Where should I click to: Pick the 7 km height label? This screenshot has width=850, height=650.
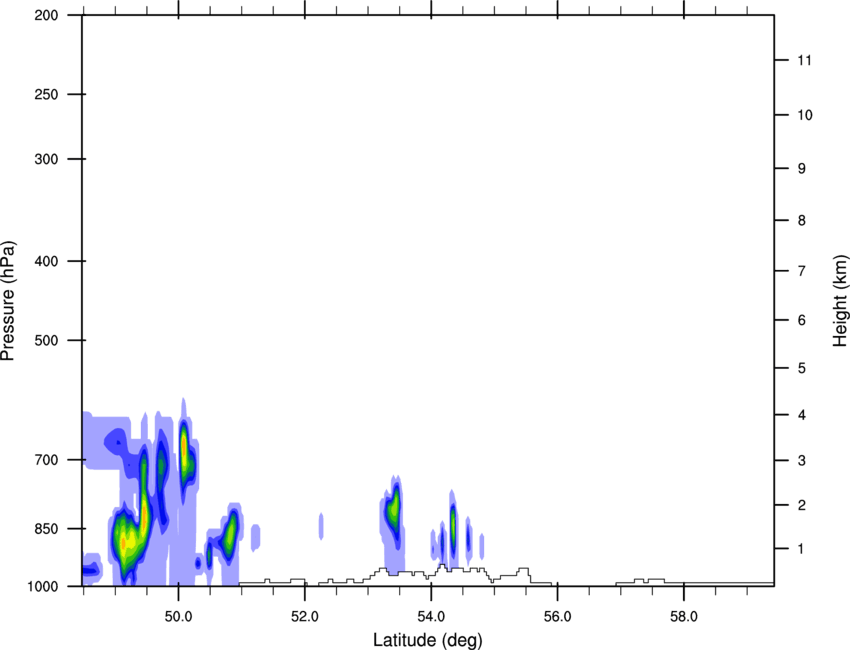[x=802, y=271]
